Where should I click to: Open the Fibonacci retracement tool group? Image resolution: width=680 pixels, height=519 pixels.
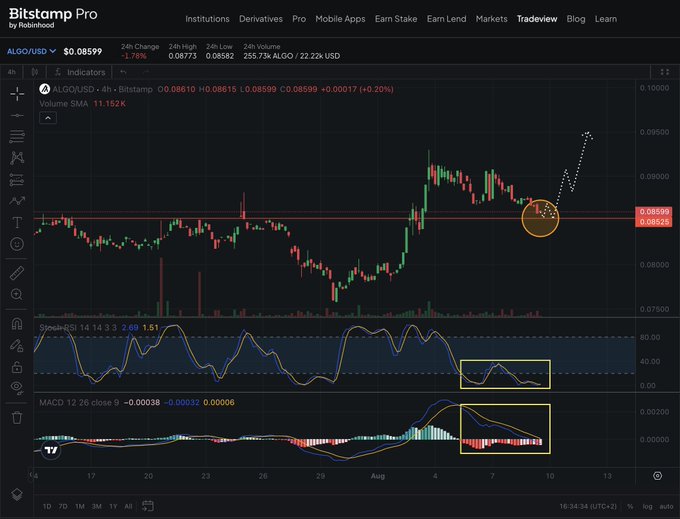(17, 137)
